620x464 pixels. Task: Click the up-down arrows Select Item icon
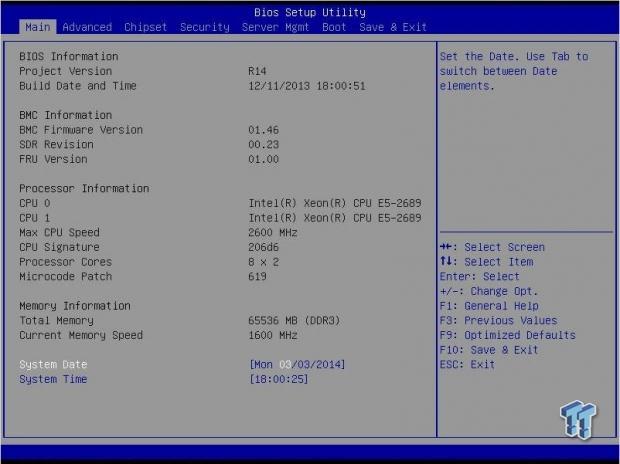coord(446,261)
